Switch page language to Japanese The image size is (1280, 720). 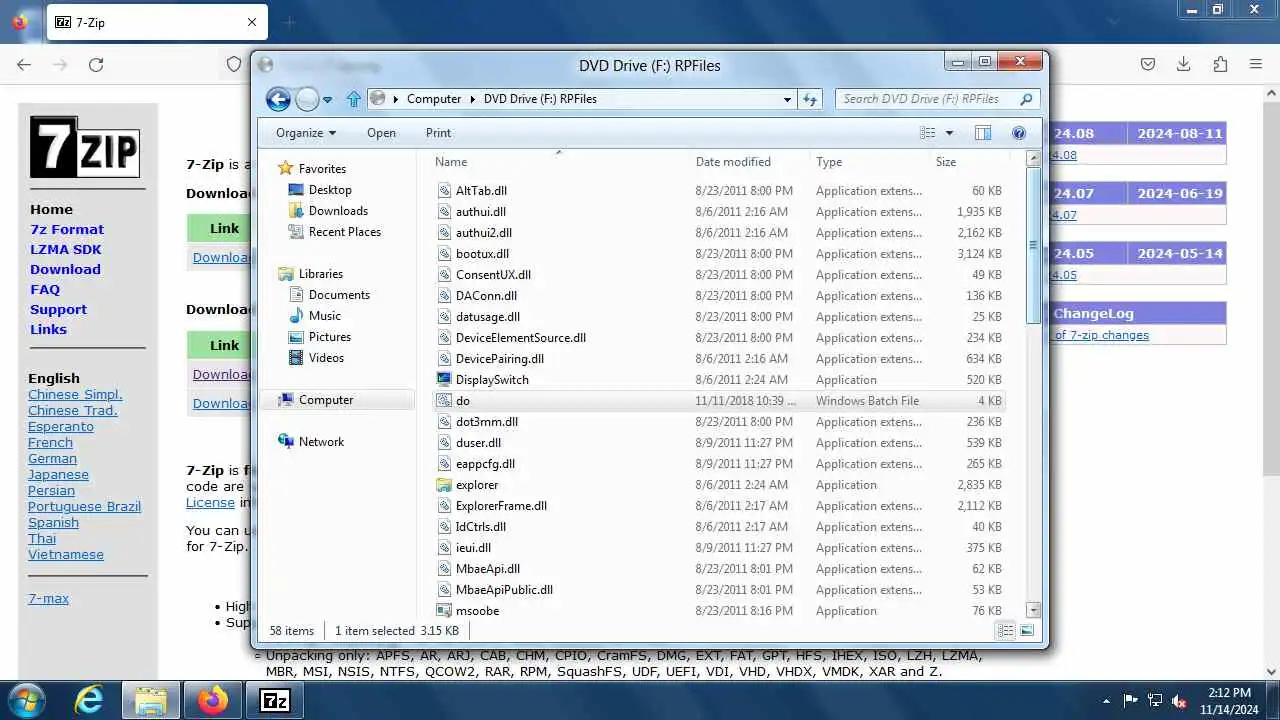pyautogui.click(x=58, y=474)
